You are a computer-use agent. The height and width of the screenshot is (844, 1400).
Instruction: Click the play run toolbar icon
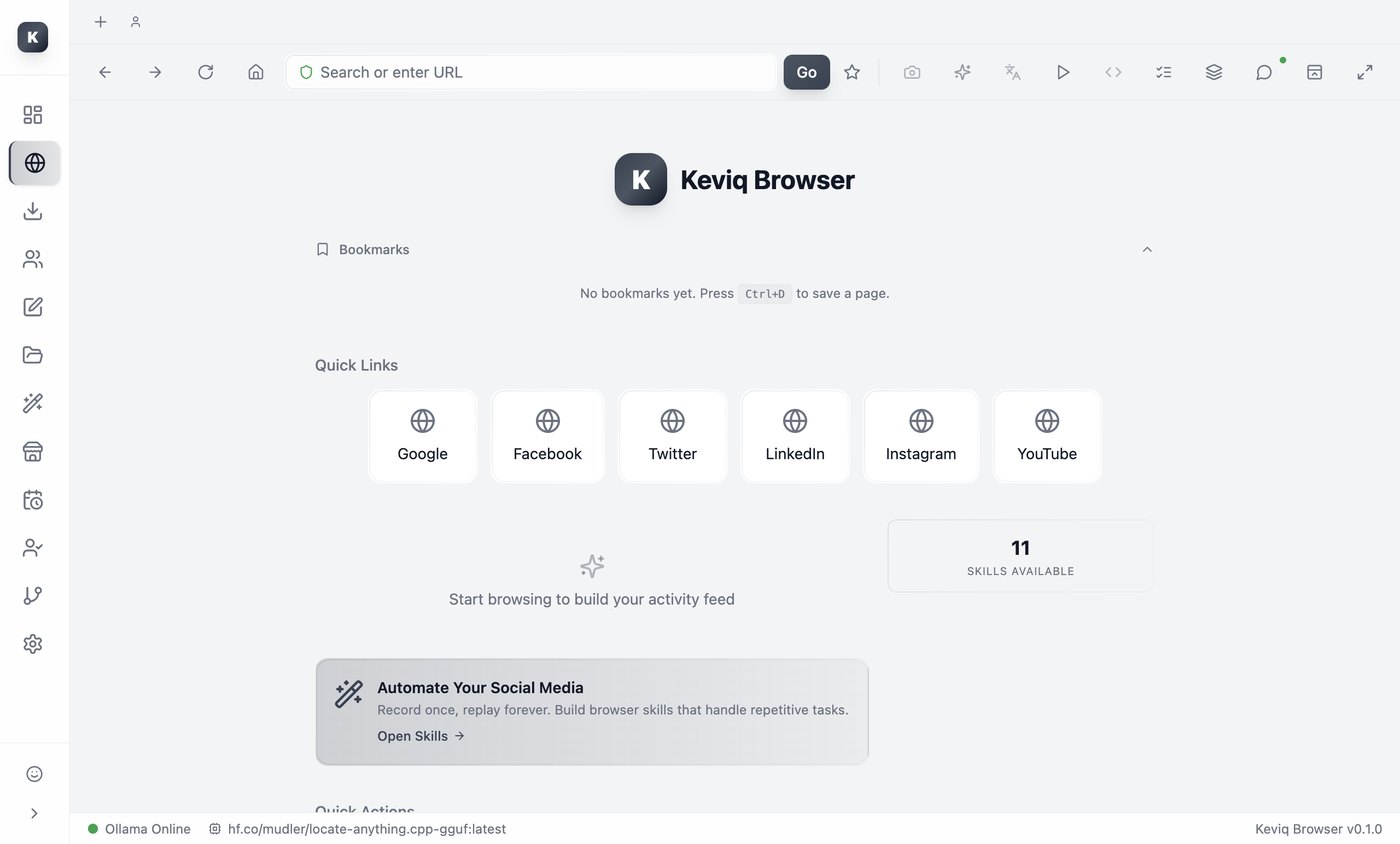tap(1063, 72)
